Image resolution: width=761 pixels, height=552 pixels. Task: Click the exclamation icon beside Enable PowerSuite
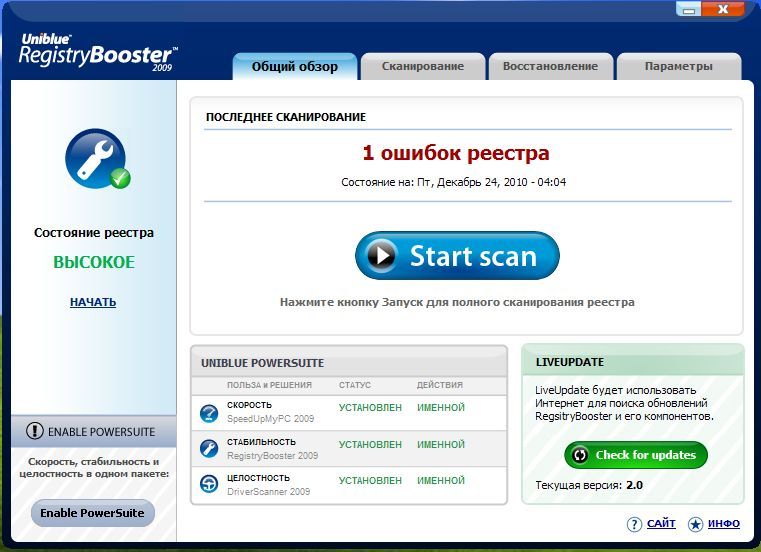pos(34,431)
